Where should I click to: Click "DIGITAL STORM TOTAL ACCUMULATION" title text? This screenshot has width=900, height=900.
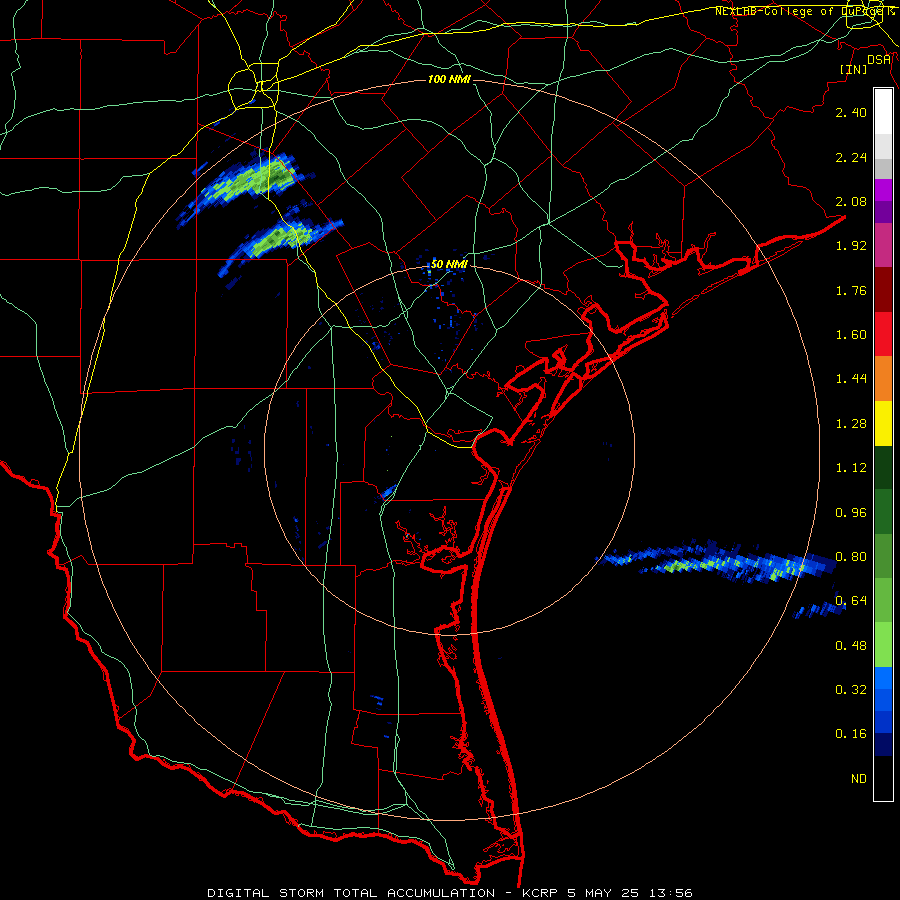coord(351,893)
